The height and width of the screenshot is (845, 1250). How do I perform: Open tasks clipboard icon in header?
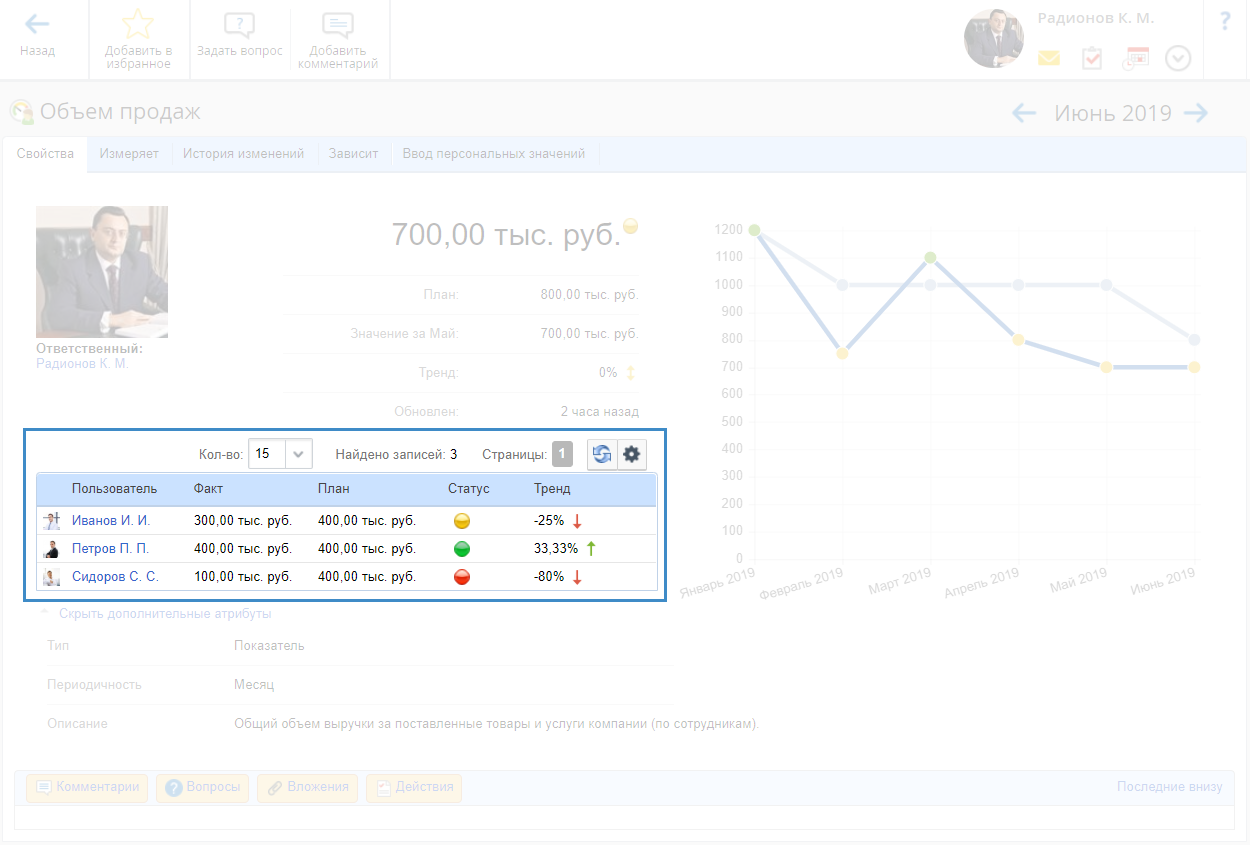[1092, 59]
